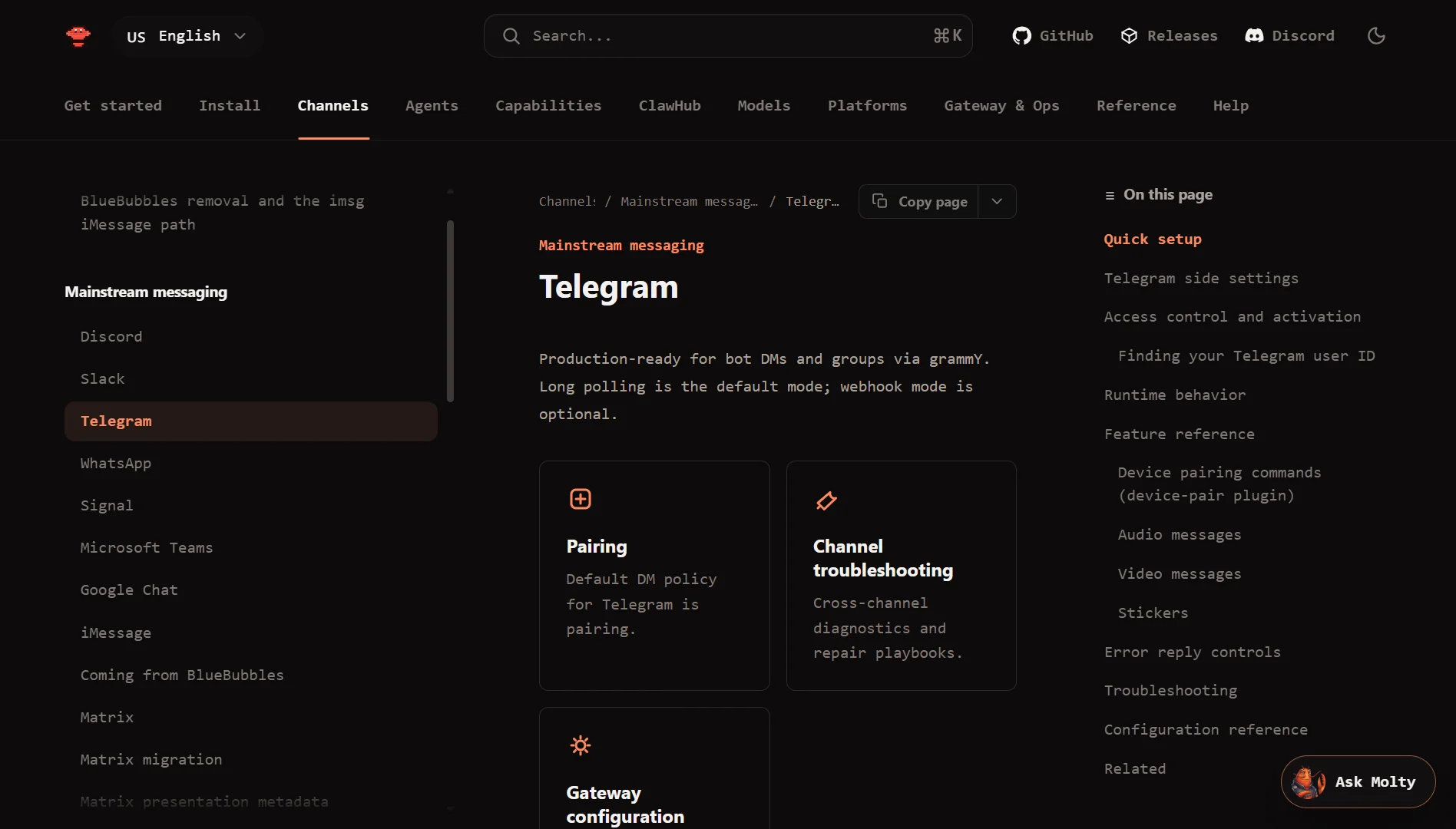Jump to Runtime behavior section
Screen dimensions: 1456x829
1175,395
